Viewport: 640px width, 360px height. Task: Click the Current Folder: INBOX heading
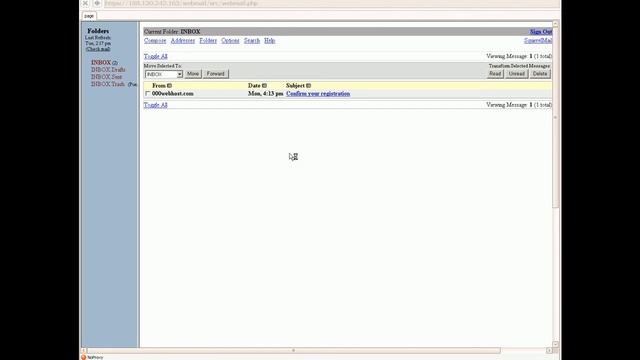click(x=172, y=32)
